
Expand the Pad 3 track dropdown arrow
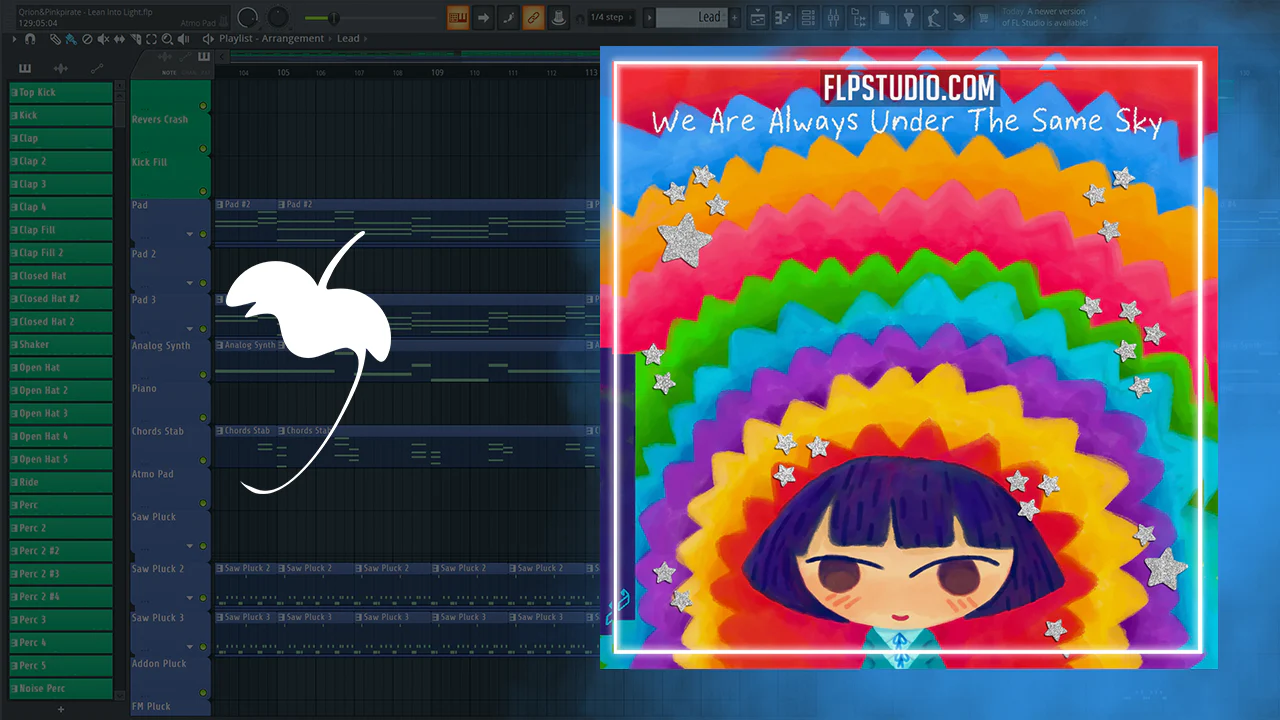click(x=190, y=329)
